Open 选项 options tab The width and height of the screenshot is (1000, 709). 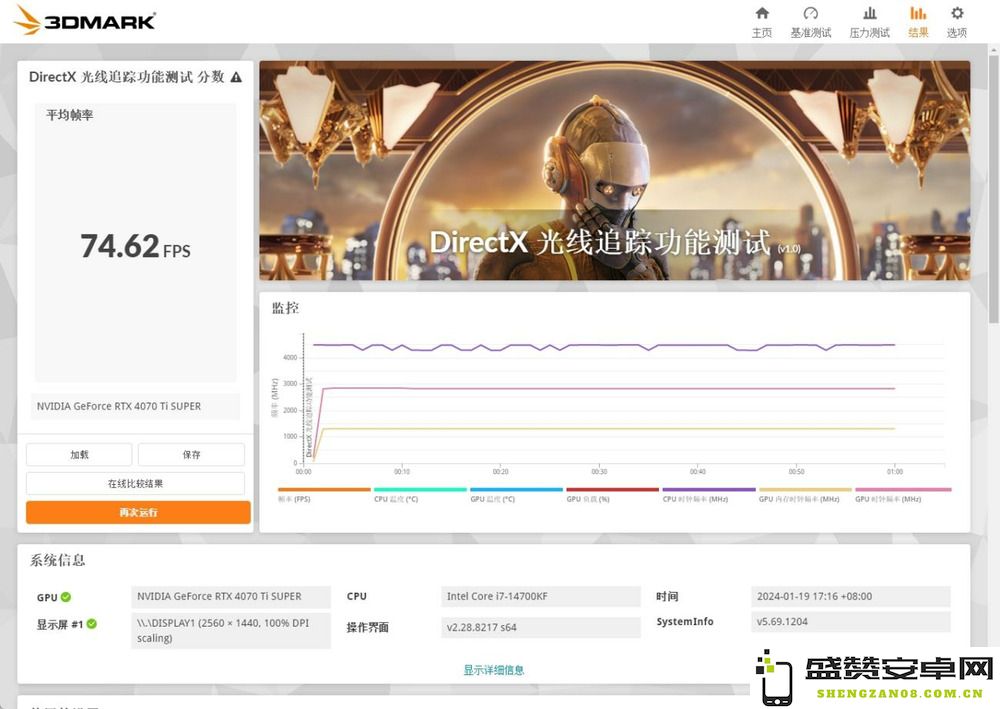point(957,22)
